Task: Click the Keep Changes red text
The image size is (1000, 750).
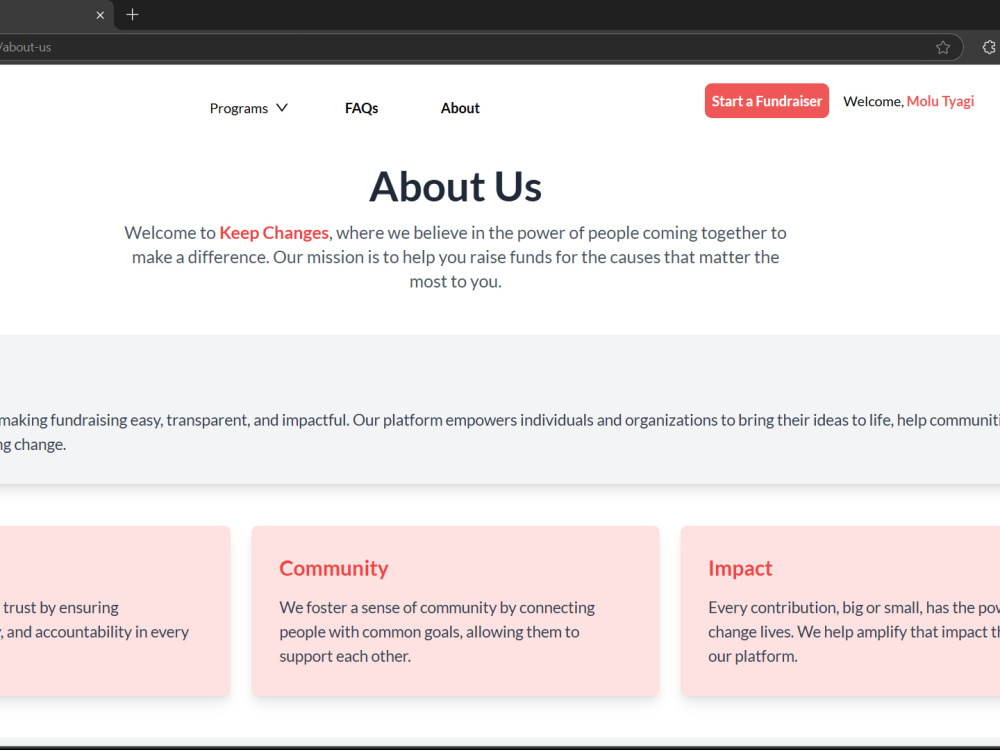Action: [274, 233]
